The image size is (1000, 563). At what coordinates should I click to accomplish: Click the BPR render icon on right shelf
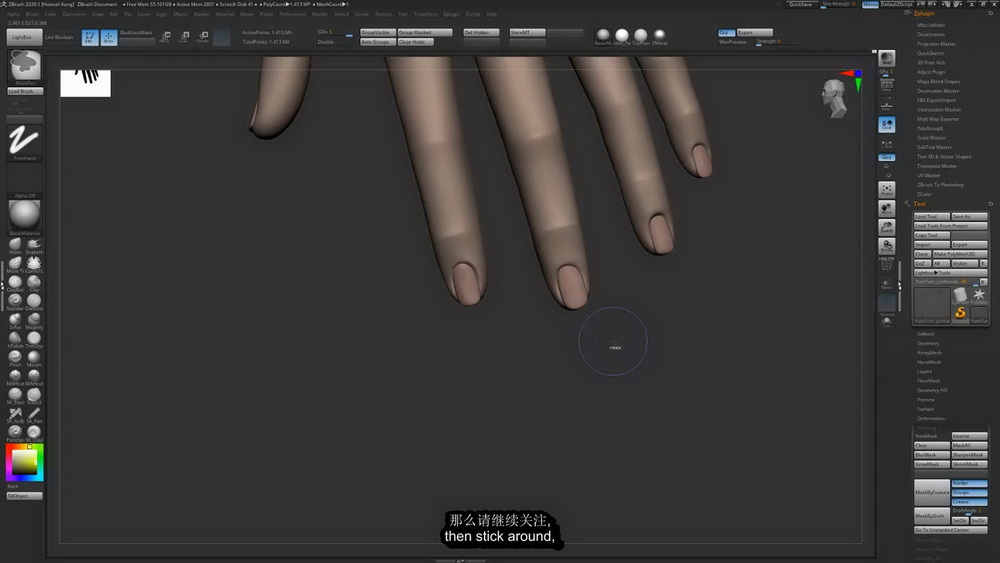(x=886, y=59)
